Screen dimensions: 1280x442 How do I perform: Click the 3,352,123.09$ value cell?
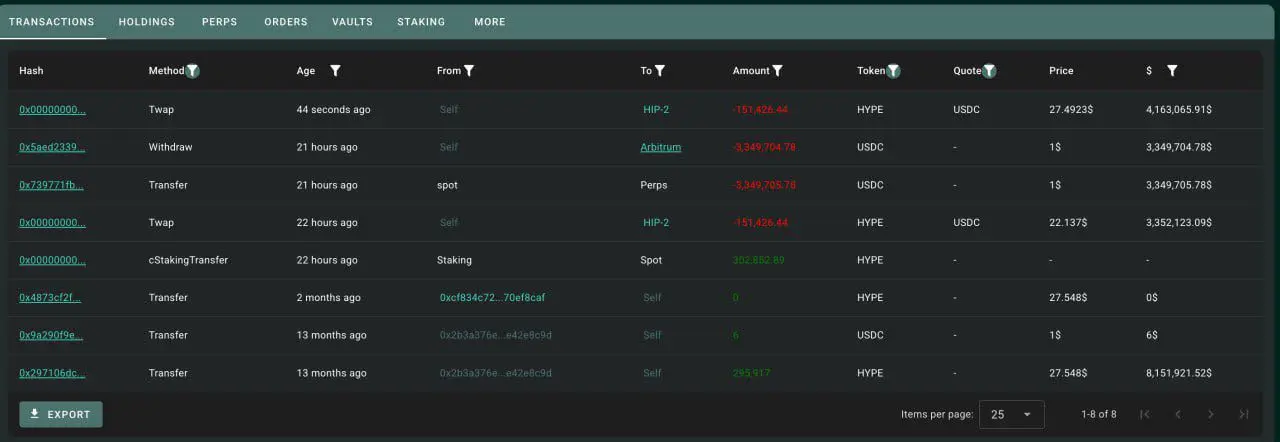coord(1179,222)
